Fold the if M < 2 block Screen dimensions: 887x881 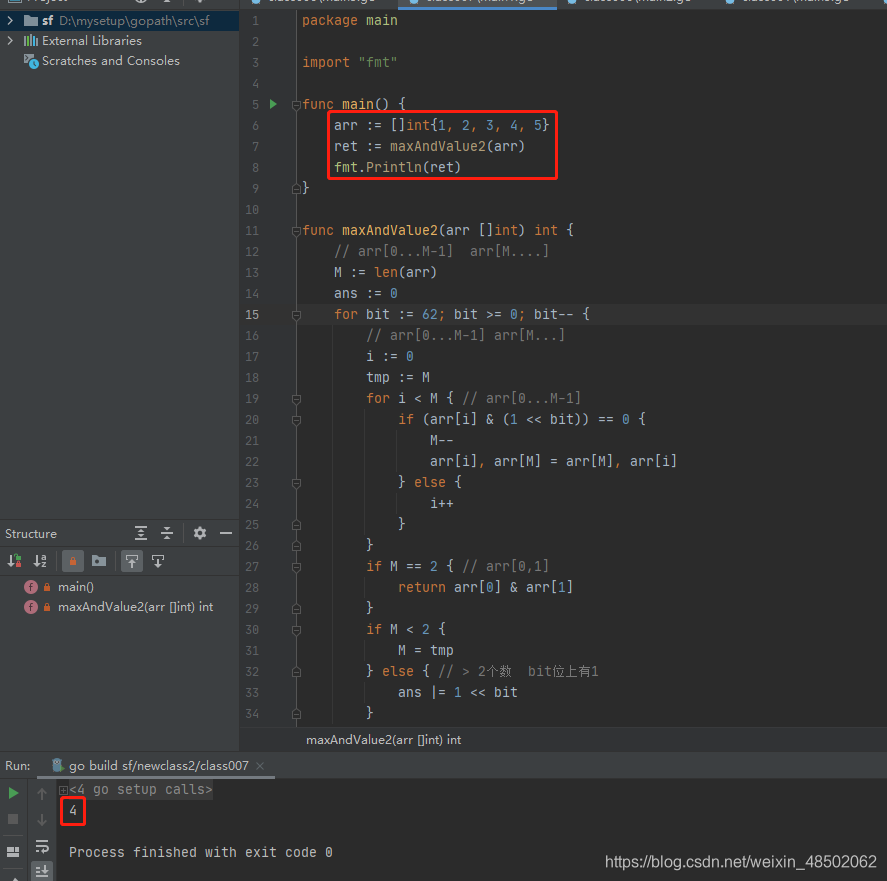(x=296, y=630)
